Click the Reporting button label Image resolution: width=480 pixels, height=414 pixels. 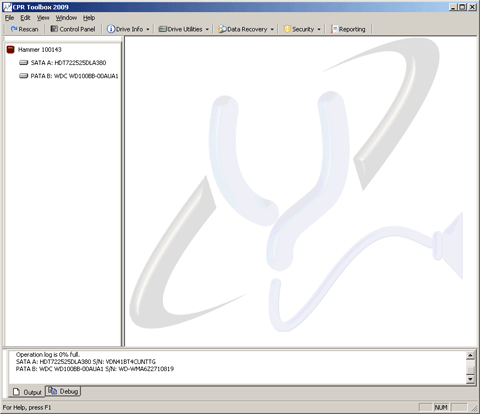[x=352, y=29]
